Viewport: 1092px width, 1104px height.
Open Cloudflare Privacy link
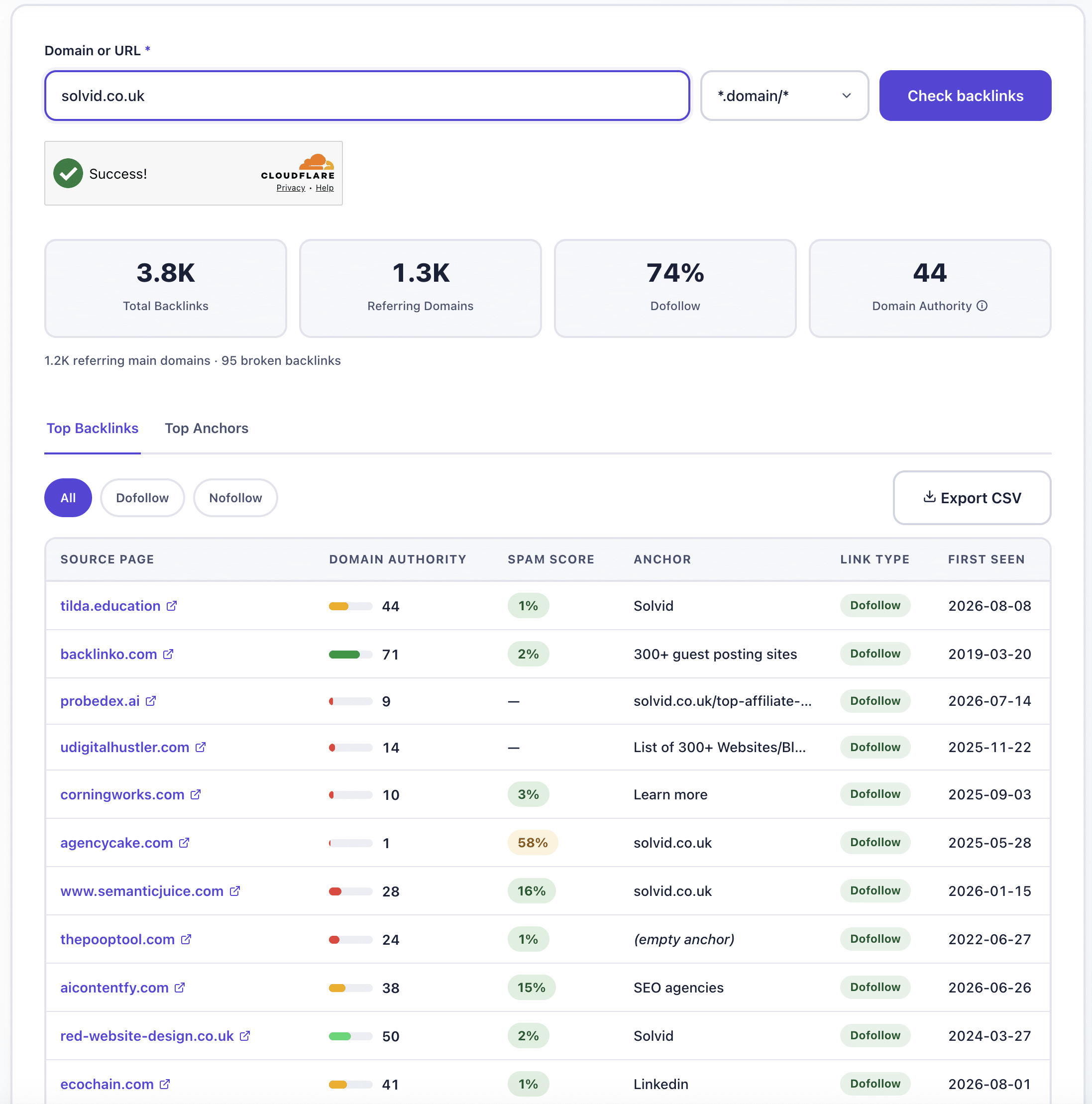point(291,188)
